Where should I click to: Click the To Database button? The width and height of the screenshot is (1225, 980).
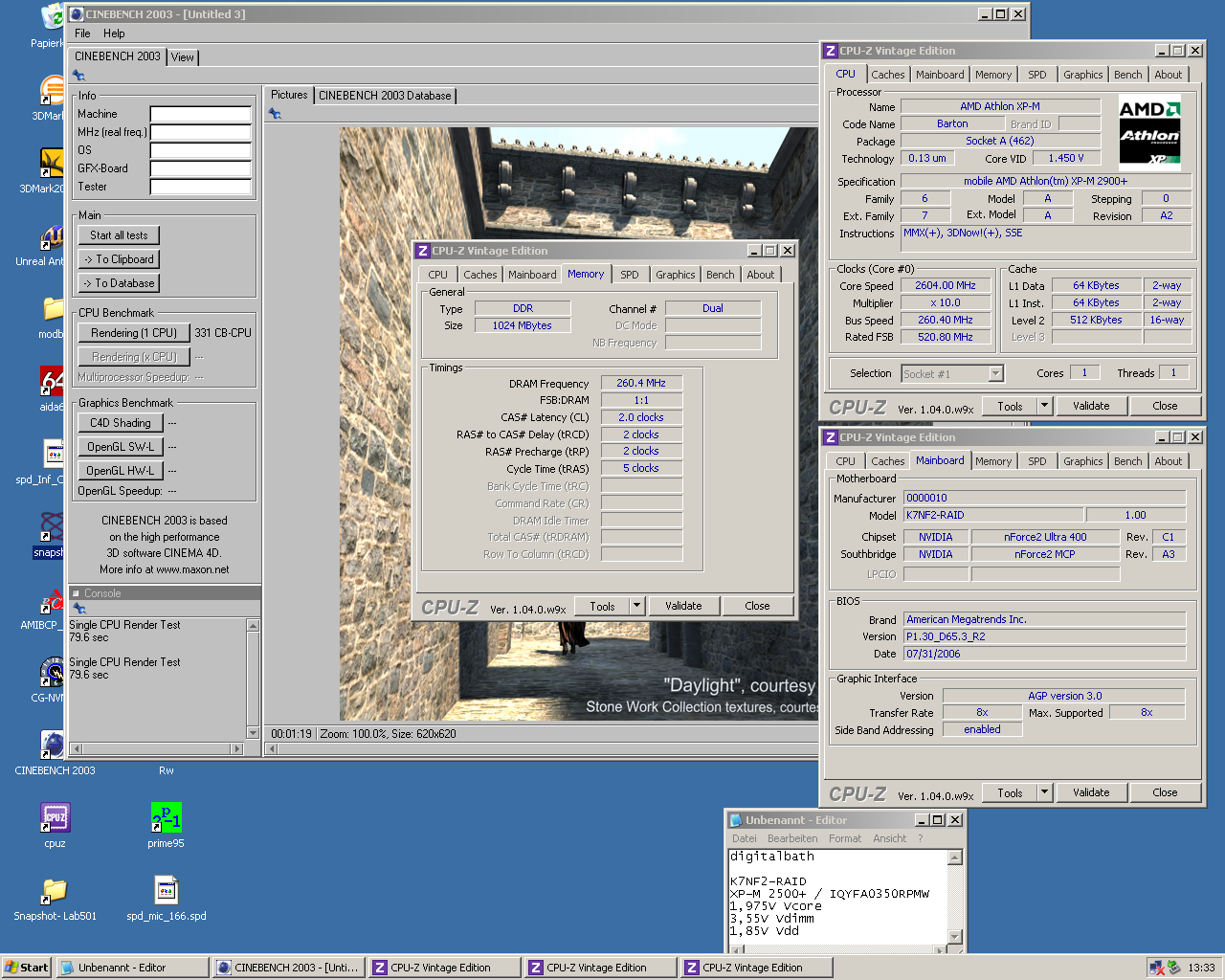tap(119, 283)
